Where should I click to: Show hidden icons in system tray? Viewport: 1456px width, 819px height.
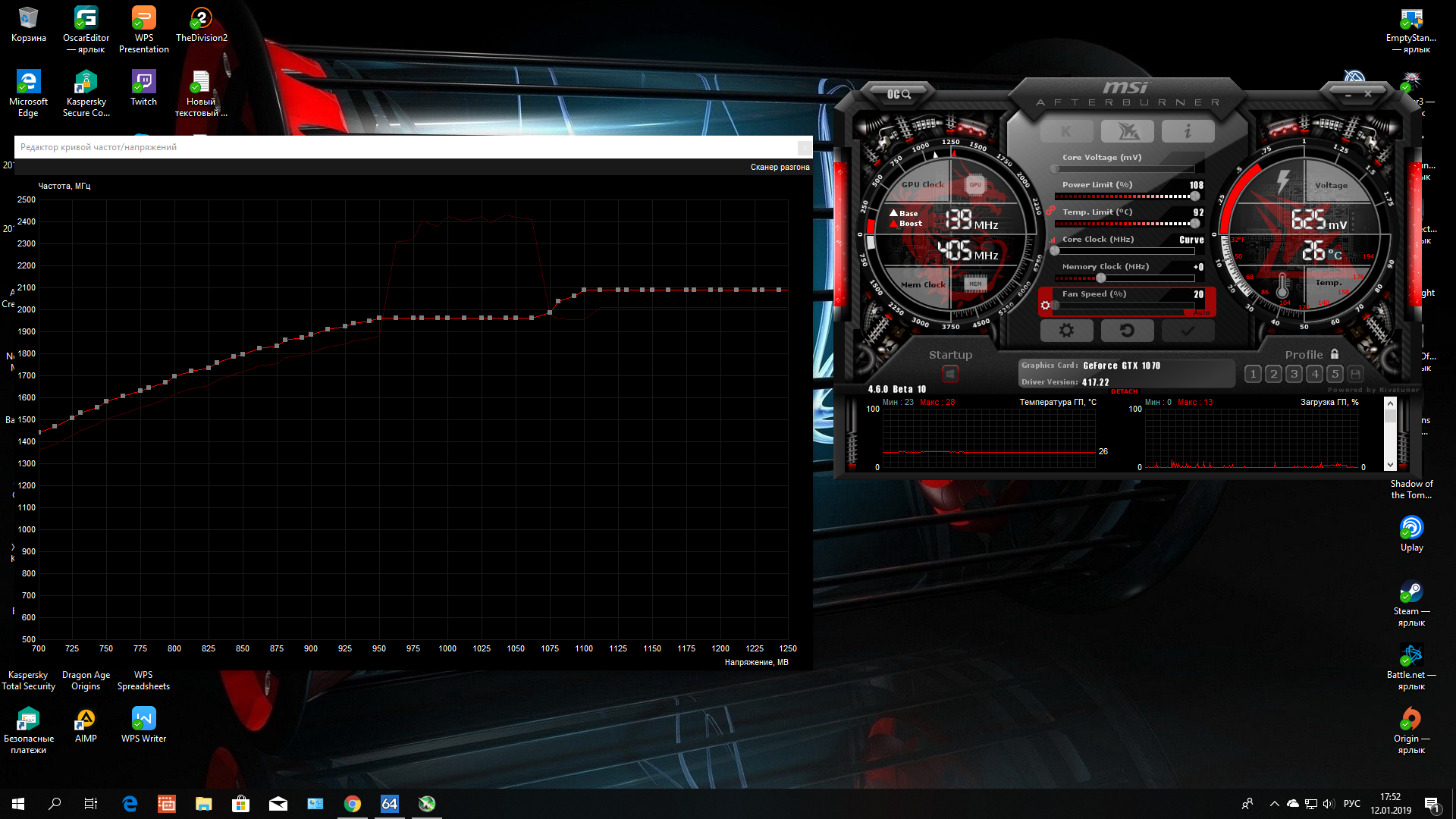pyautogui.click(x=1274, y=804)
